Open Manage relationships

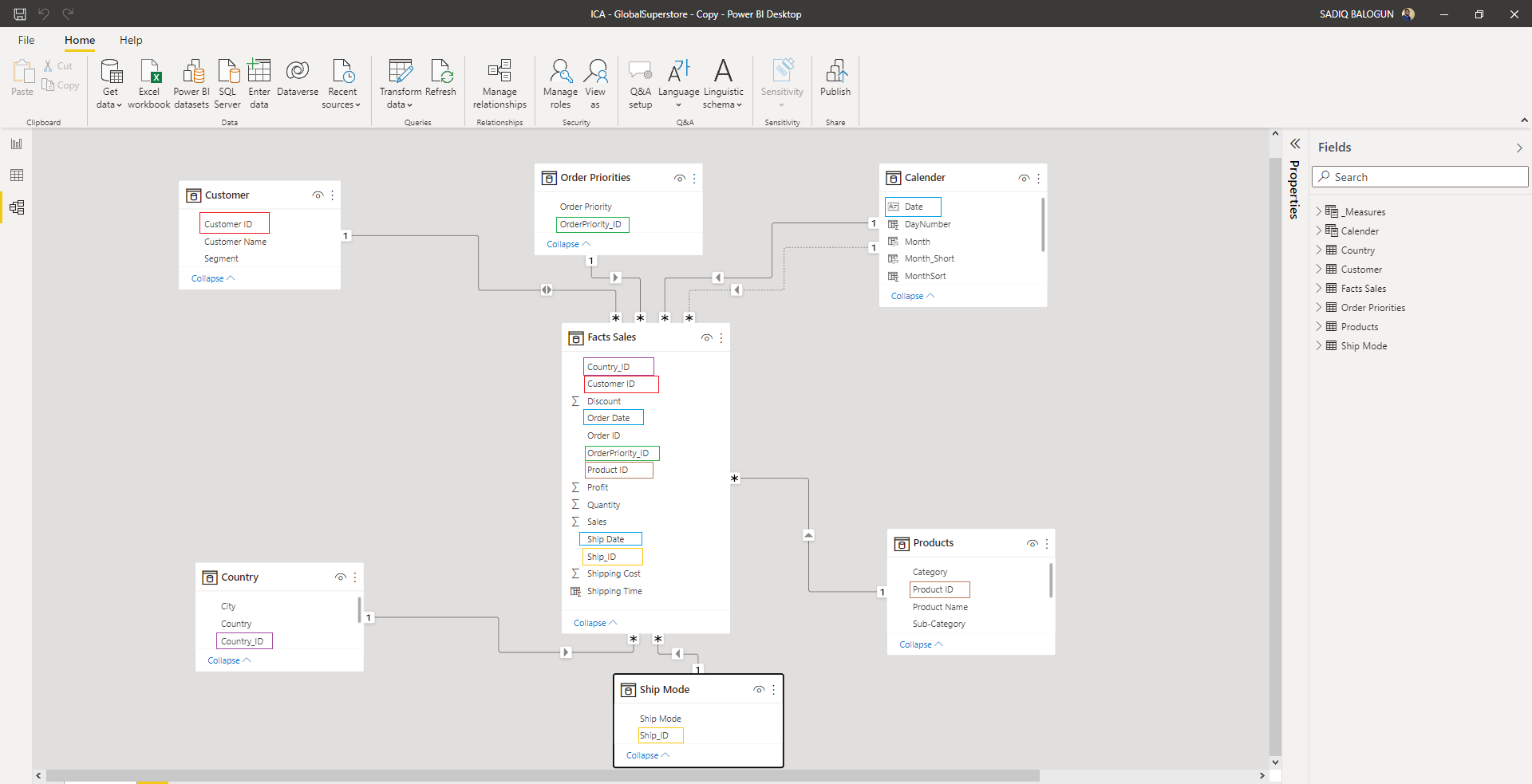(499, 84)
